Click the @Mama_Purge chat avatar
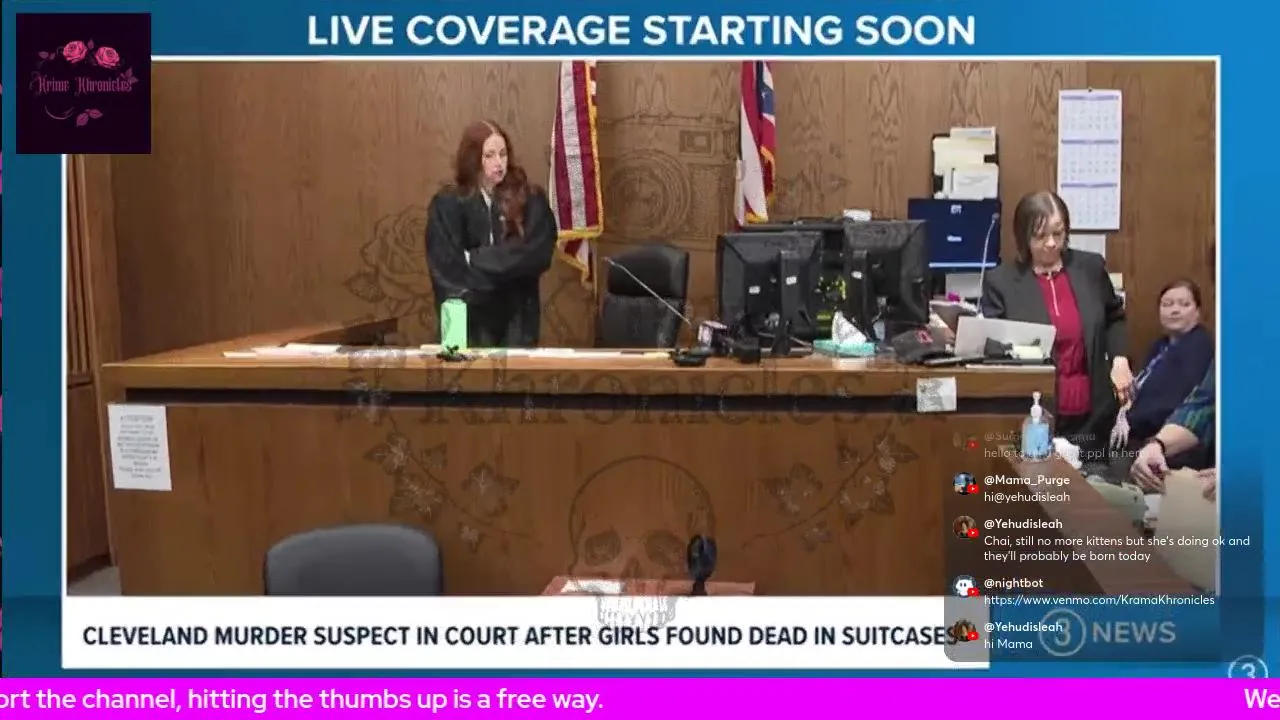The image size is (1280, 720). click(965, 484)
